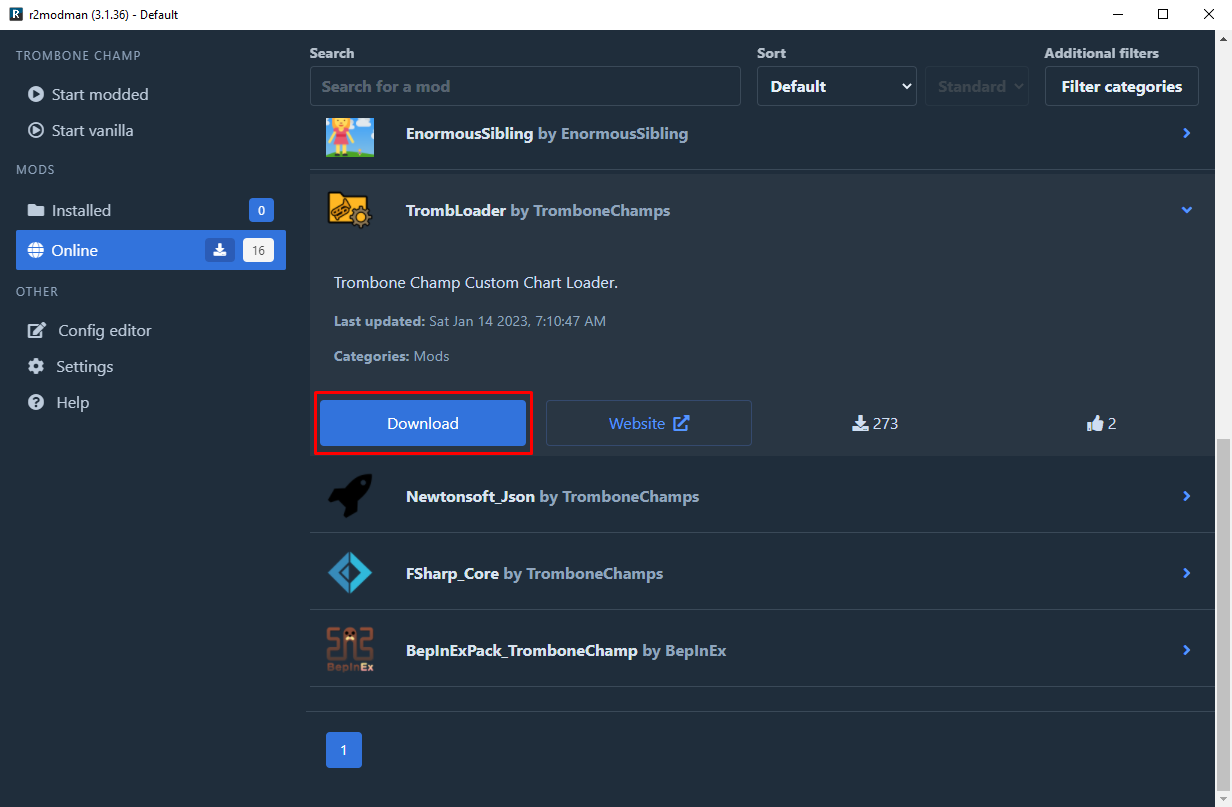Click the BepInEx logo thumbnail
The image size is (1232, 807).
(350, 650)
